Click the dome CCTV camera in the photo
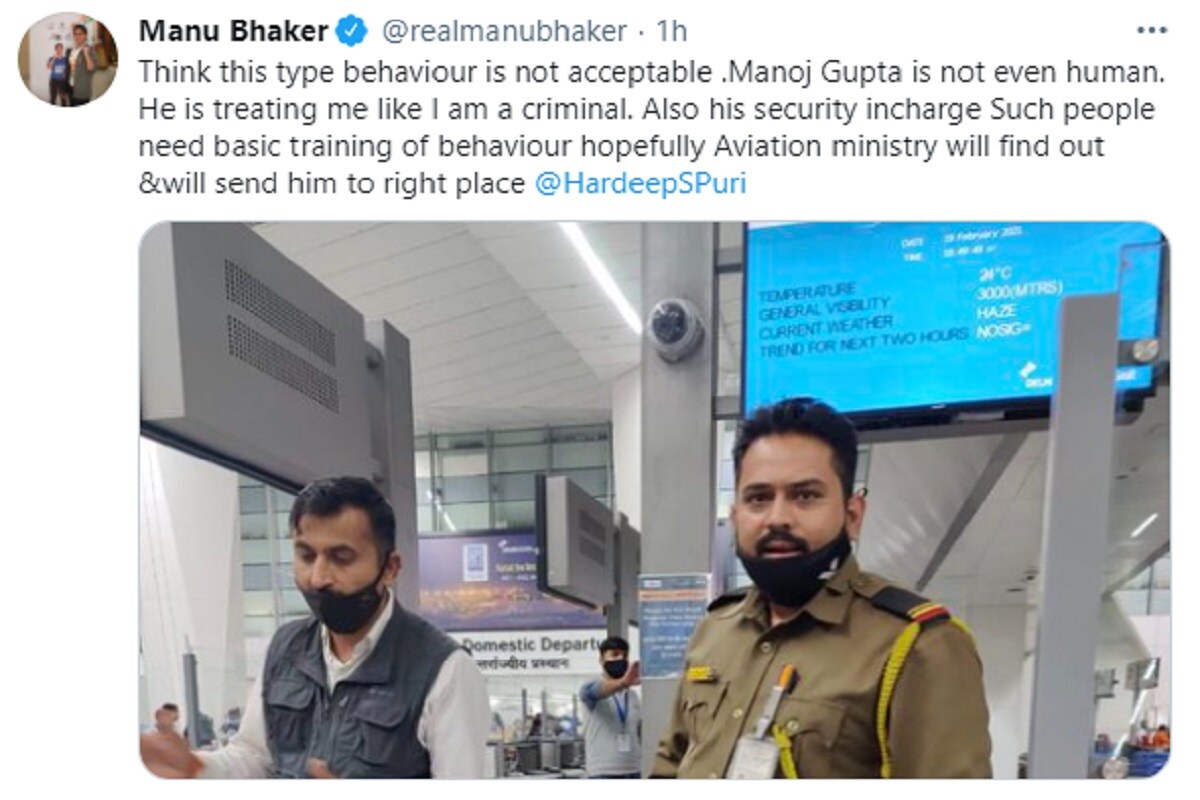 [675, 329]
